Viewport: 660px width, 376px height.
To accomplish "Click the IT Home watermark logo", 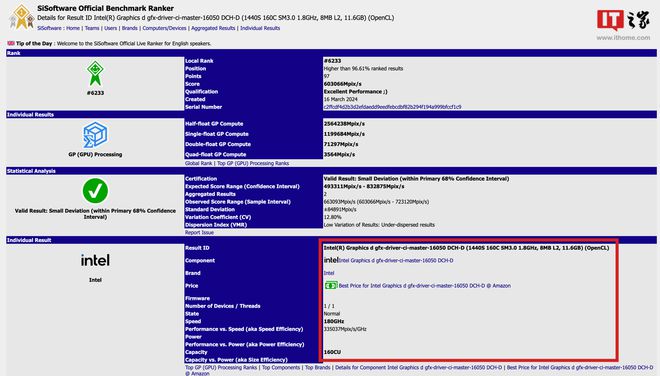I will click(x=623, y=24).
